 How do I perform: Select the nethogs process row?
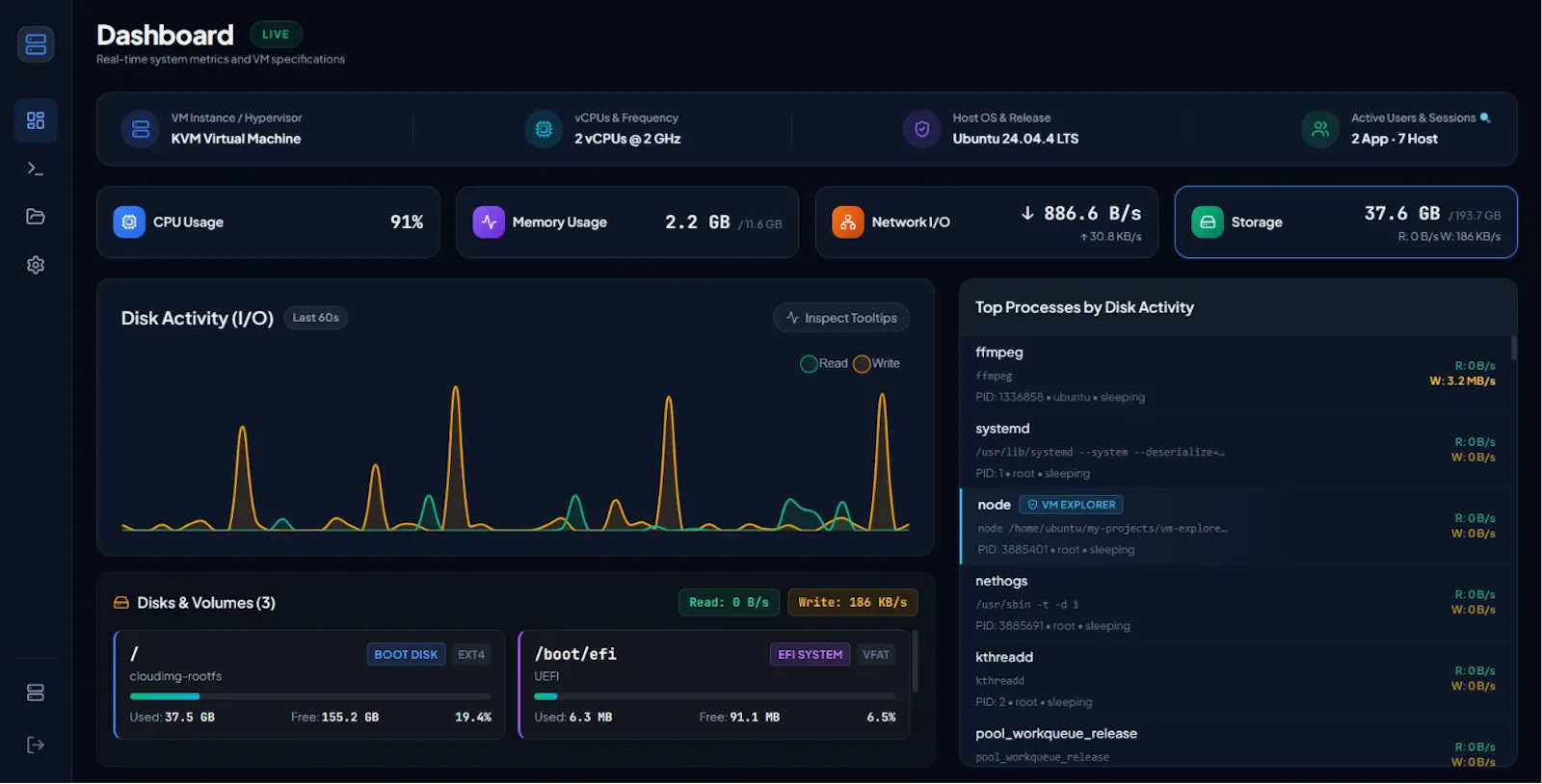(1236, 602)
